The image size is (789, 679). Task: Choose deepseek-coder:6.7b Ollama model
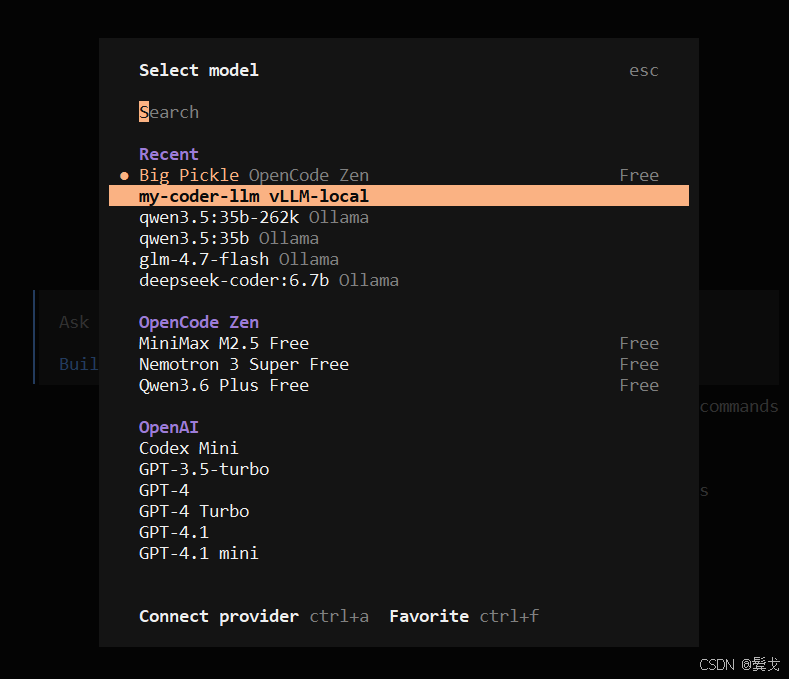[399, 280]
